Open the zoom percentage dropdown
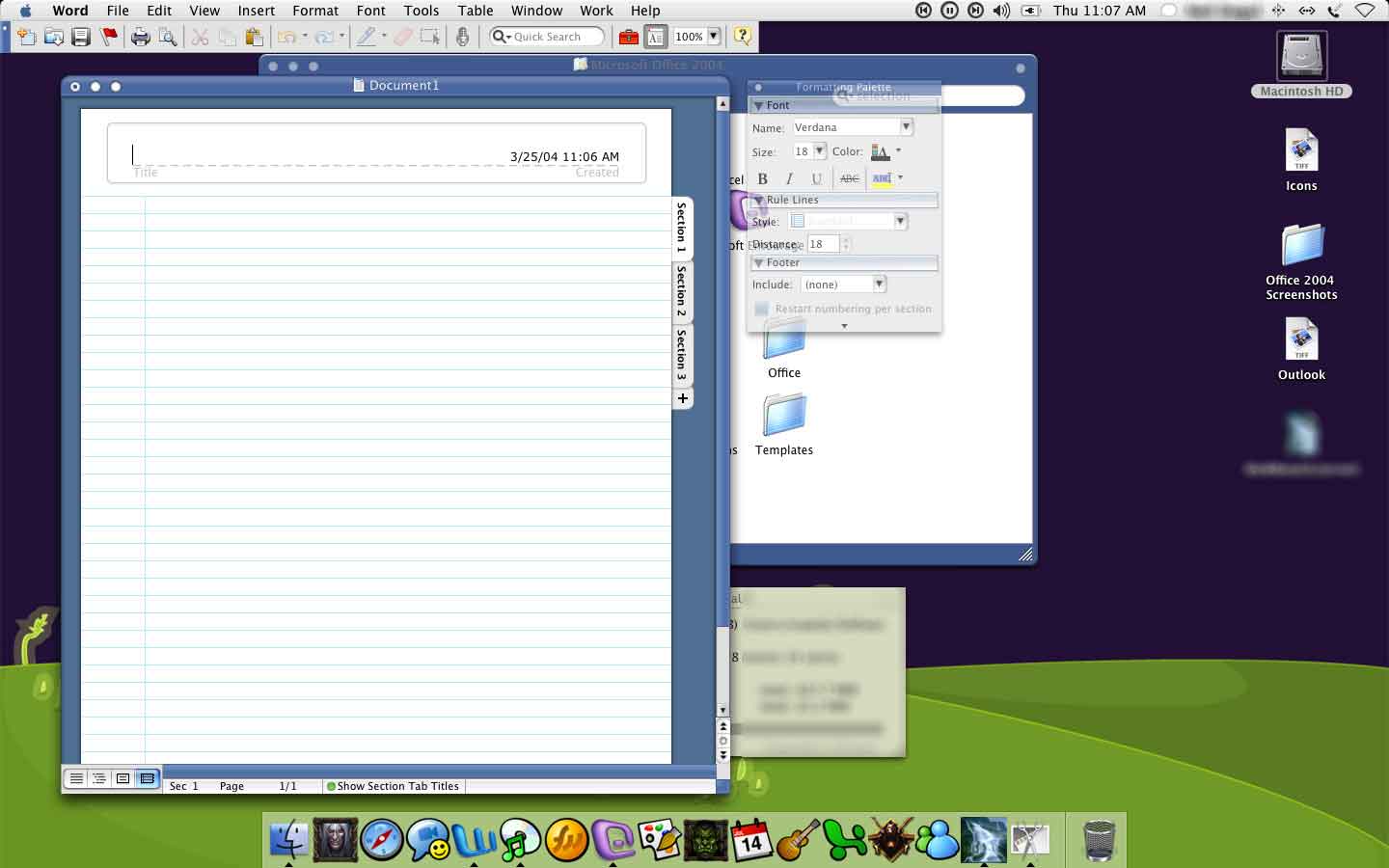This screenshot has width=1389, height=868. click(714, 37)
